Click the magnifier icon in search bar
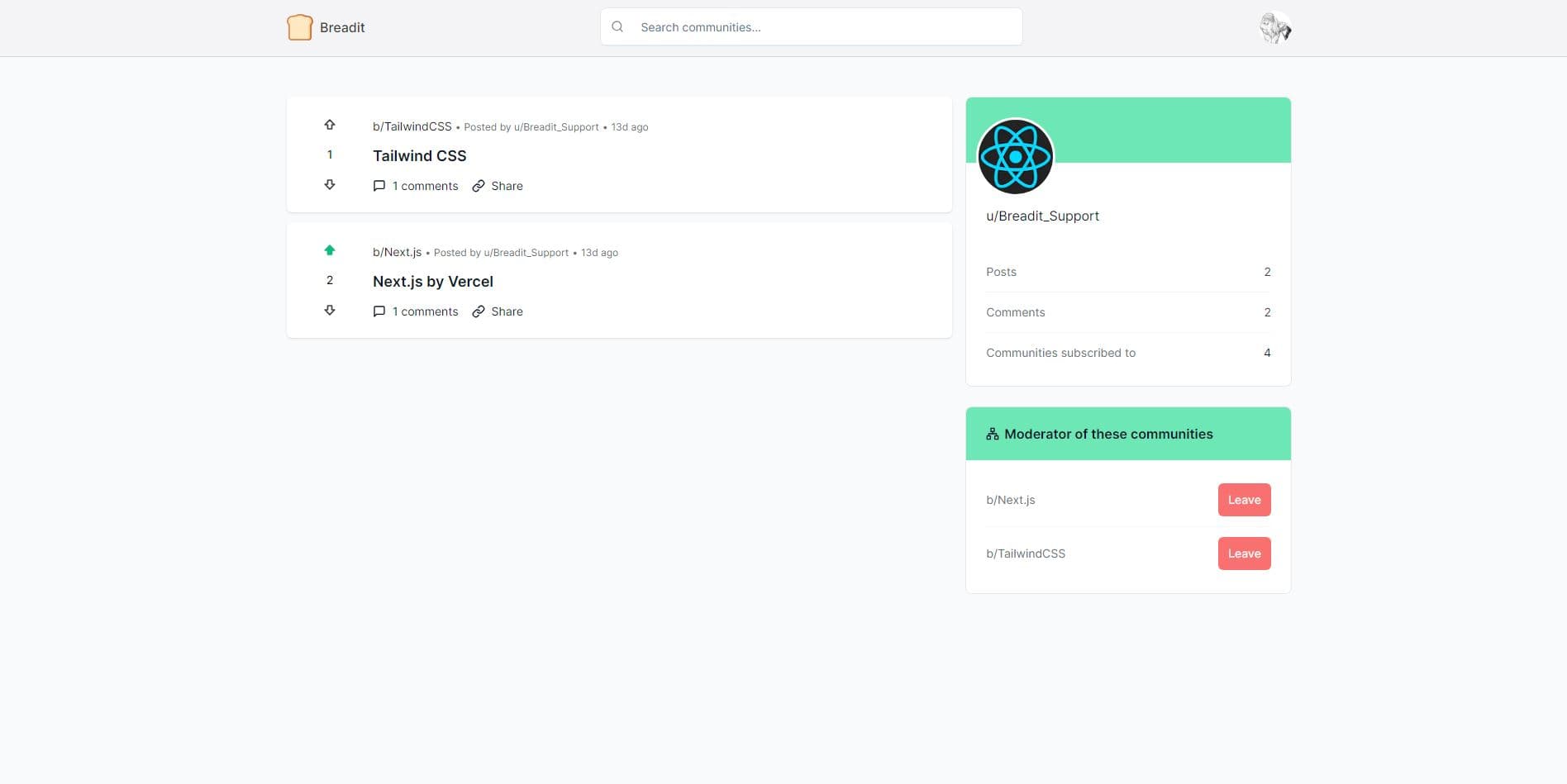This screenshot has height=784, width=1567. [617, 26]
